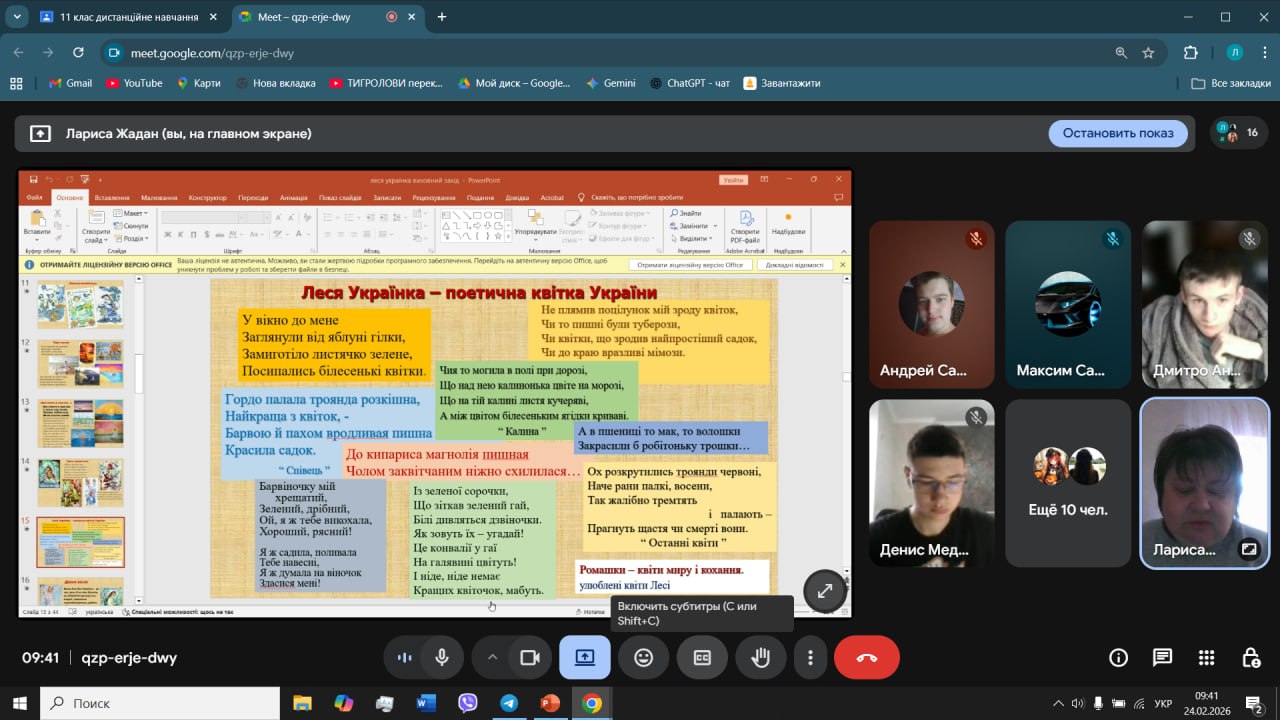Click the red hang up call button
Viewport: 1280px width, 720px height.
tap(866, 657)
